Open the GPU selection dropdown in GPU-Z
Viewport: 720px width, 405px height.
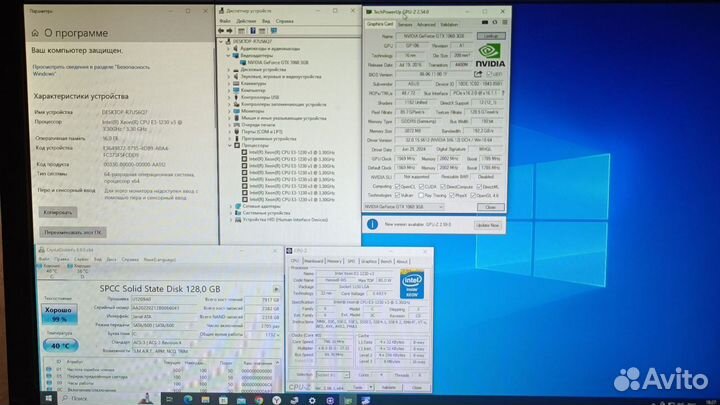click(404, 207)
